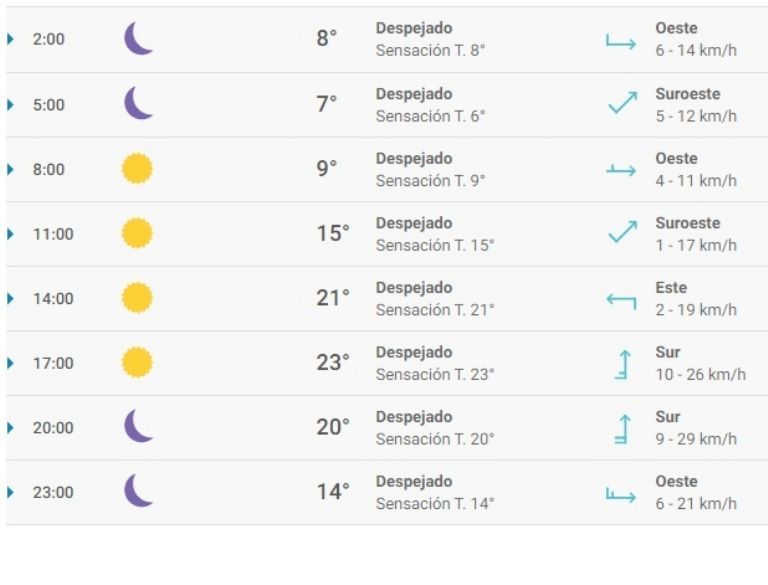Image resolution: width=768 pixels, height=585 pixels.
Task: Select the 20:00 hour label
Action: tap(53, 428)
